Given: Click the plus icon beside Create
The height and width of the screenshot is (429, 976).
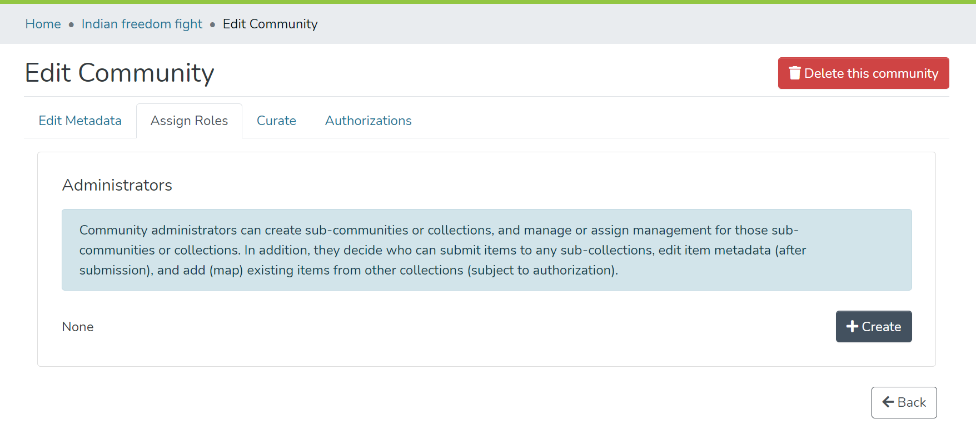Looking at the screenshot, I should (x=852, y=327).
